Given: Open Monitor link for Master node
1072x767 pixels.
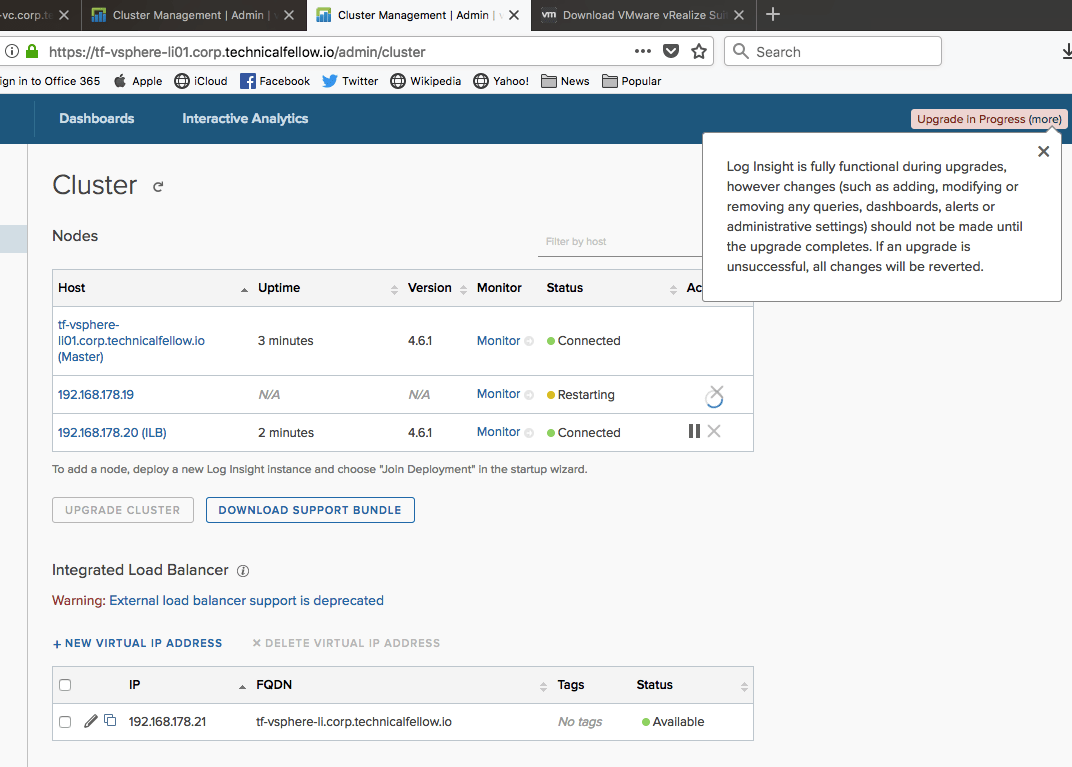Looking at the screenshot, I should [498, 340].
